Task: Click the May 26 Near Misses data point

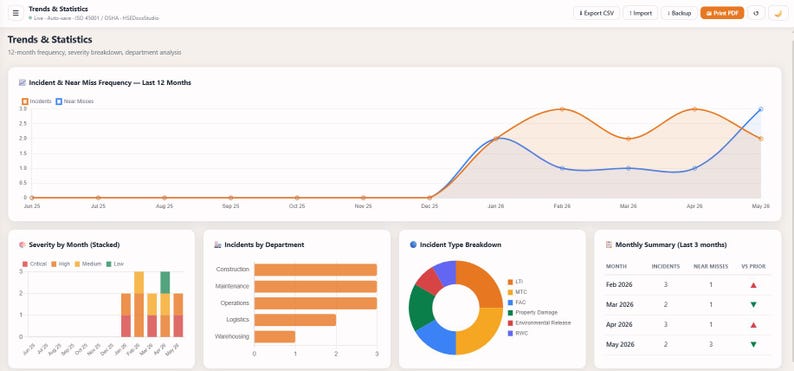Action: click(x=761, y=109)
